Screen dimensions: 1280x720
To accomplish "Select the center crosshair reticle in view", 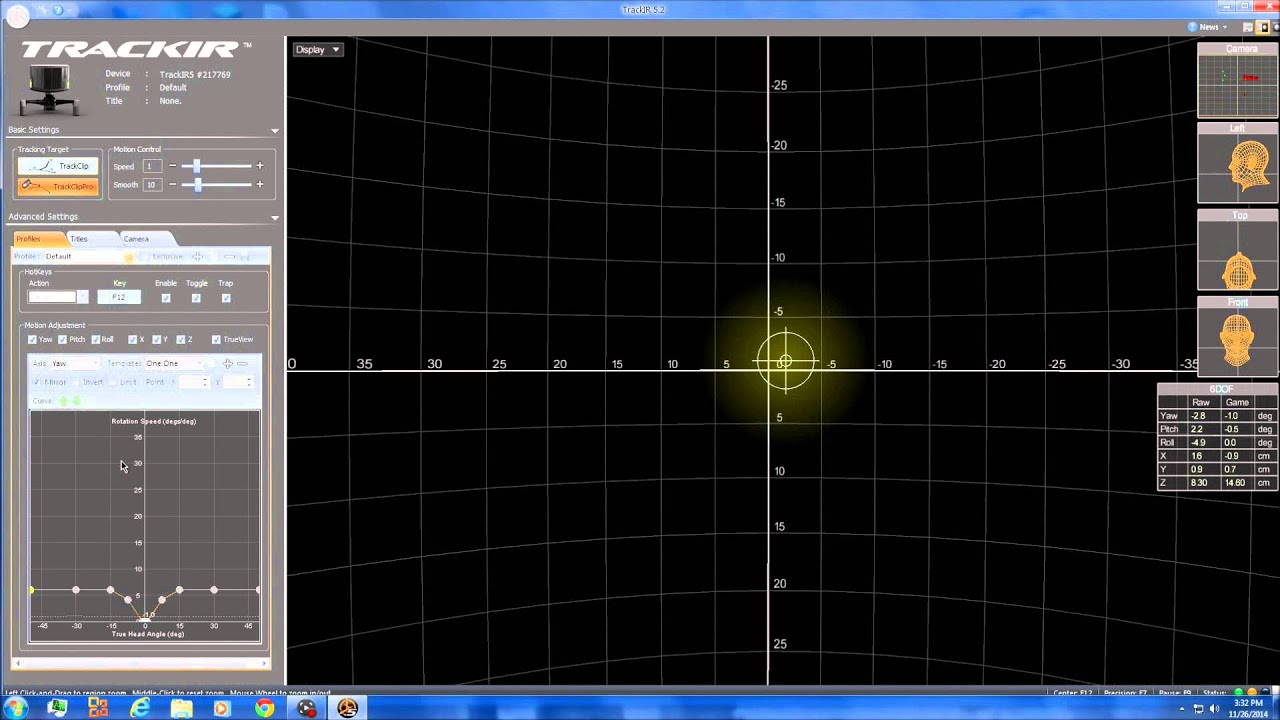I will (786, 362).
